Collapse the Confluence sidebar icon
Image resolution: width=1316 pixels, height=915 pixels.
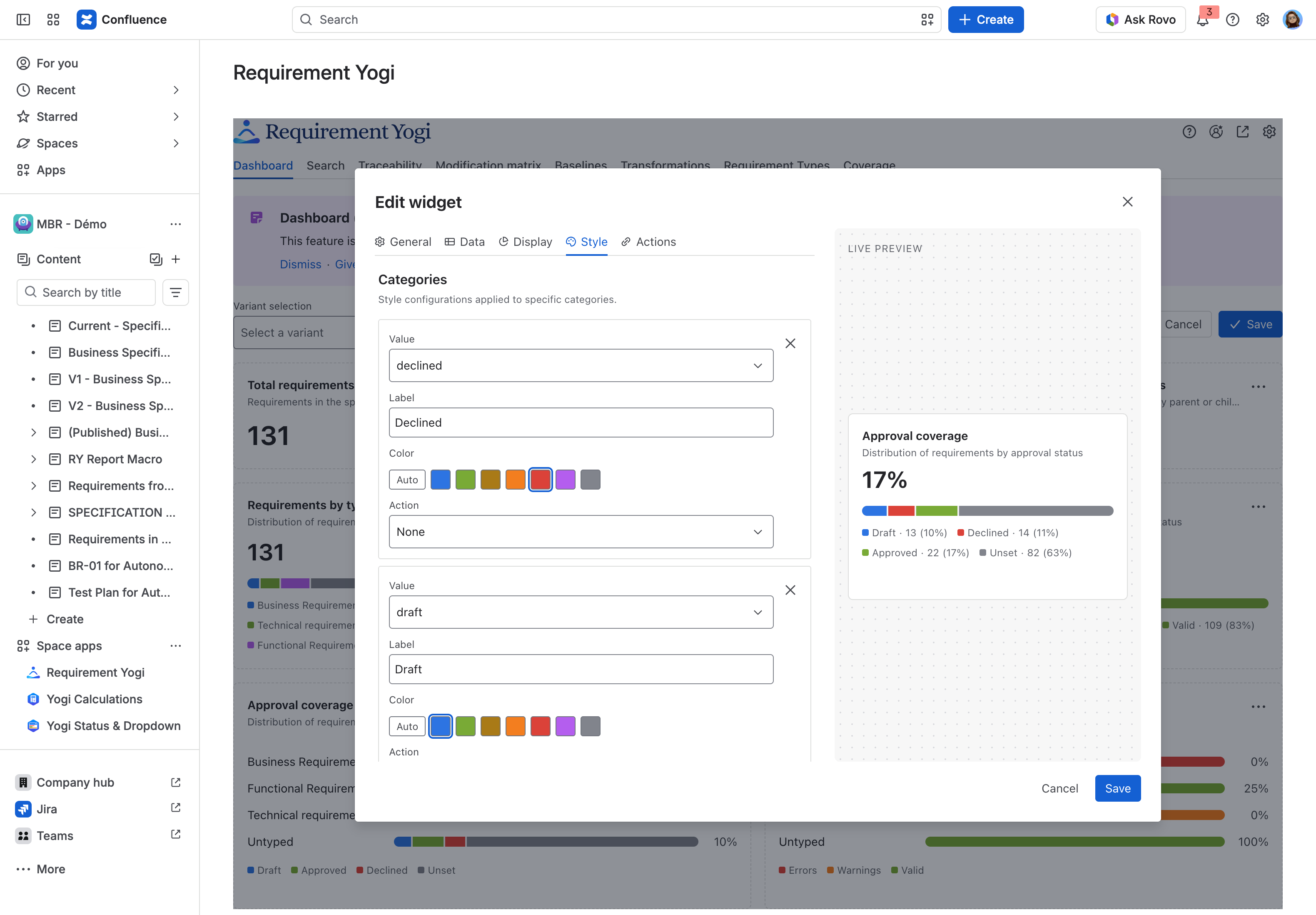pyautogui.click(x=23, y=20)
